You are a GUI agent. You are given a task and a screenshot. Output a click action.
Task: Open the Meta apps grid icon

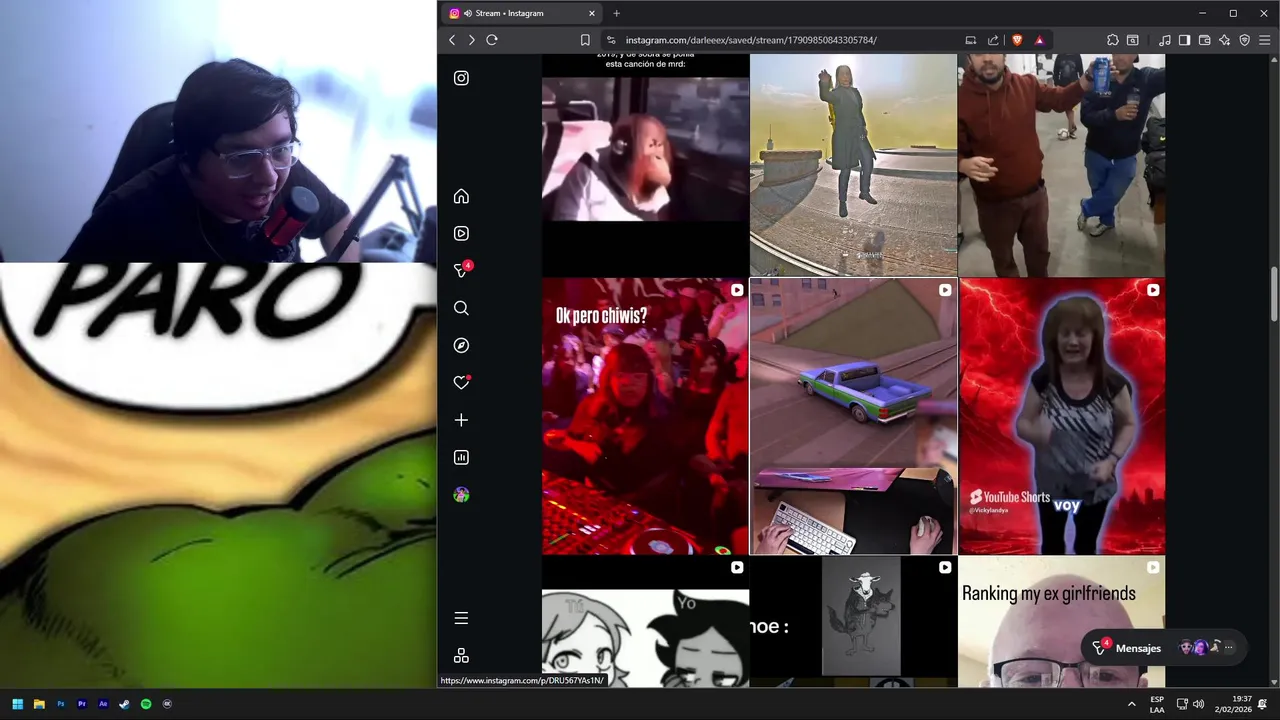click(x=461, y=655)
